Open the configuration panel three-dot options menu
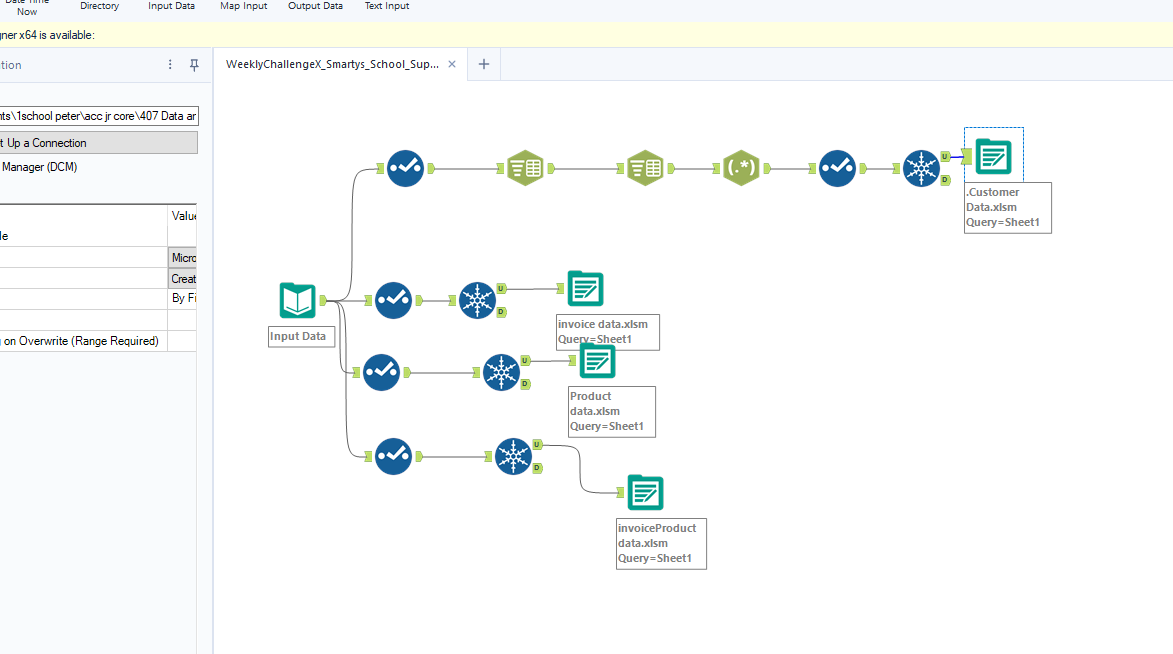 pos(170,65)
